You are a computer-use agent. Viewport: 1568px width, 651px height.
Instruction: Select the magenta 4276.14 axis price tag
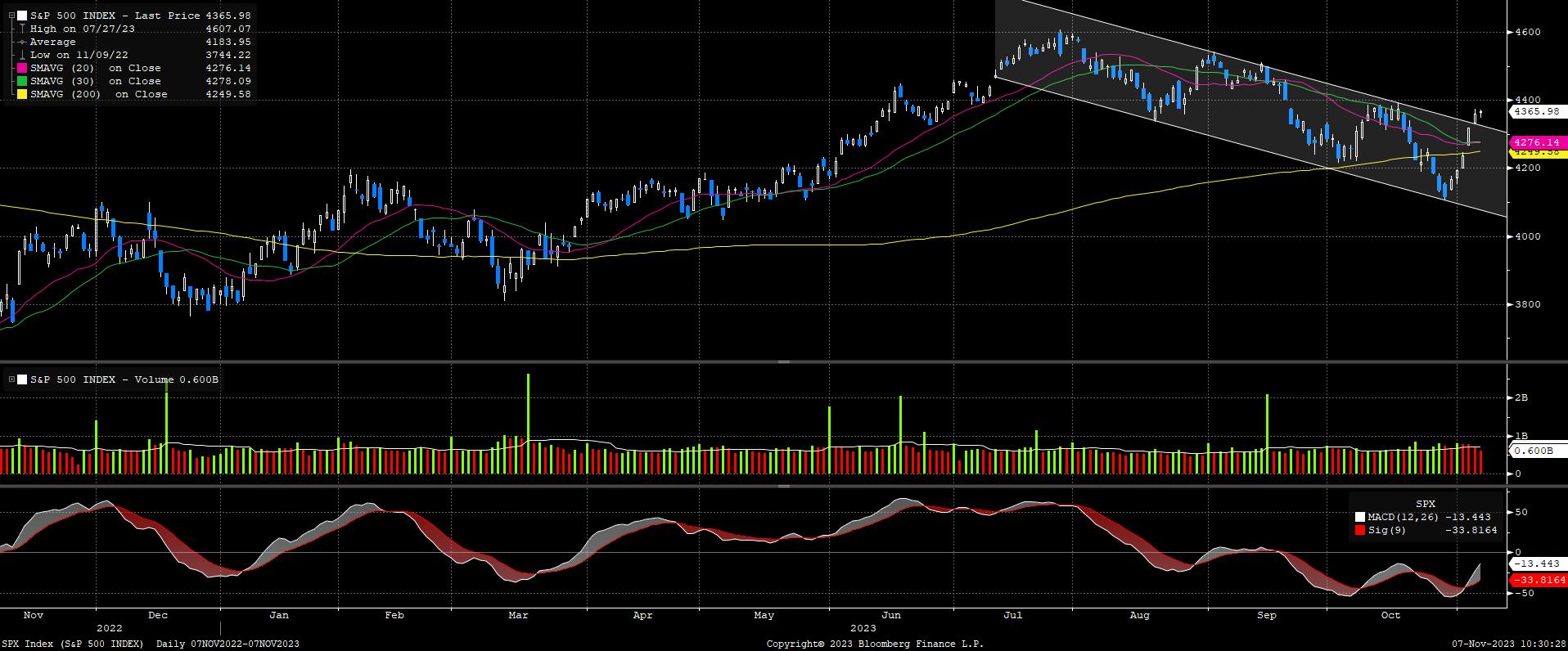pos(1535,141)
